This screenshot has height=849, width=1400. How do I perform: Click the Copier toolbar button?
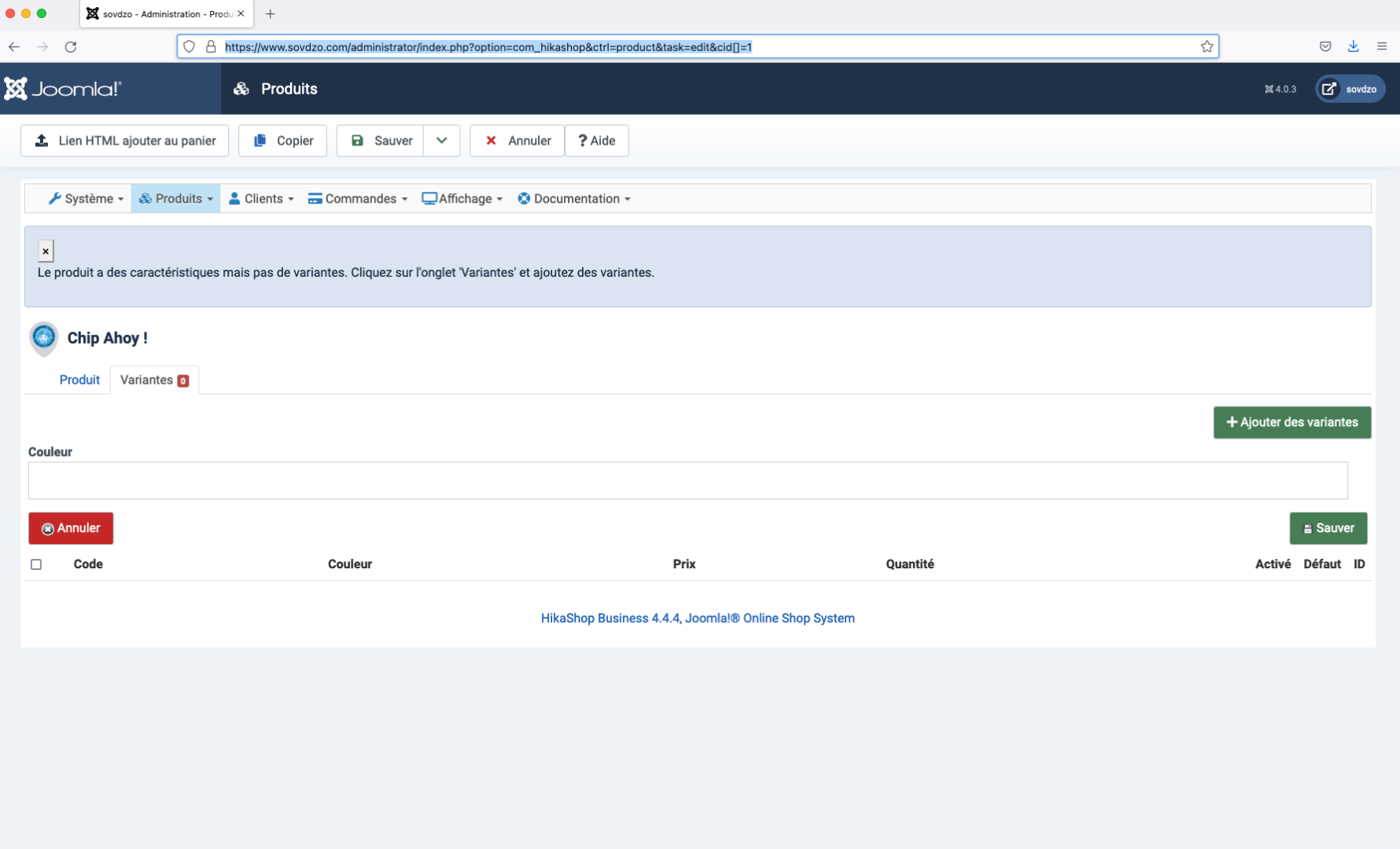pyautogui.click(x=283, y=141)
